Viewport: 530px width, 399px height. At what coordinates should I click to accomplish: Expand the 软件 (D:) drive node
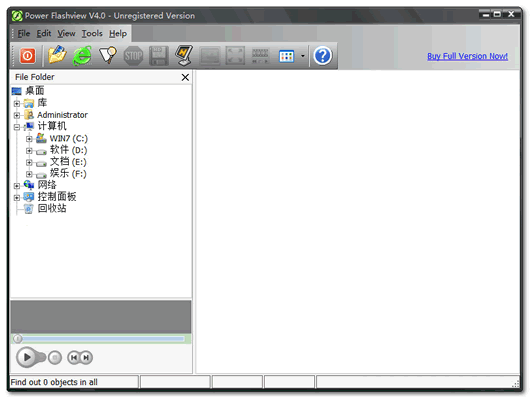[x=29, y=150]
